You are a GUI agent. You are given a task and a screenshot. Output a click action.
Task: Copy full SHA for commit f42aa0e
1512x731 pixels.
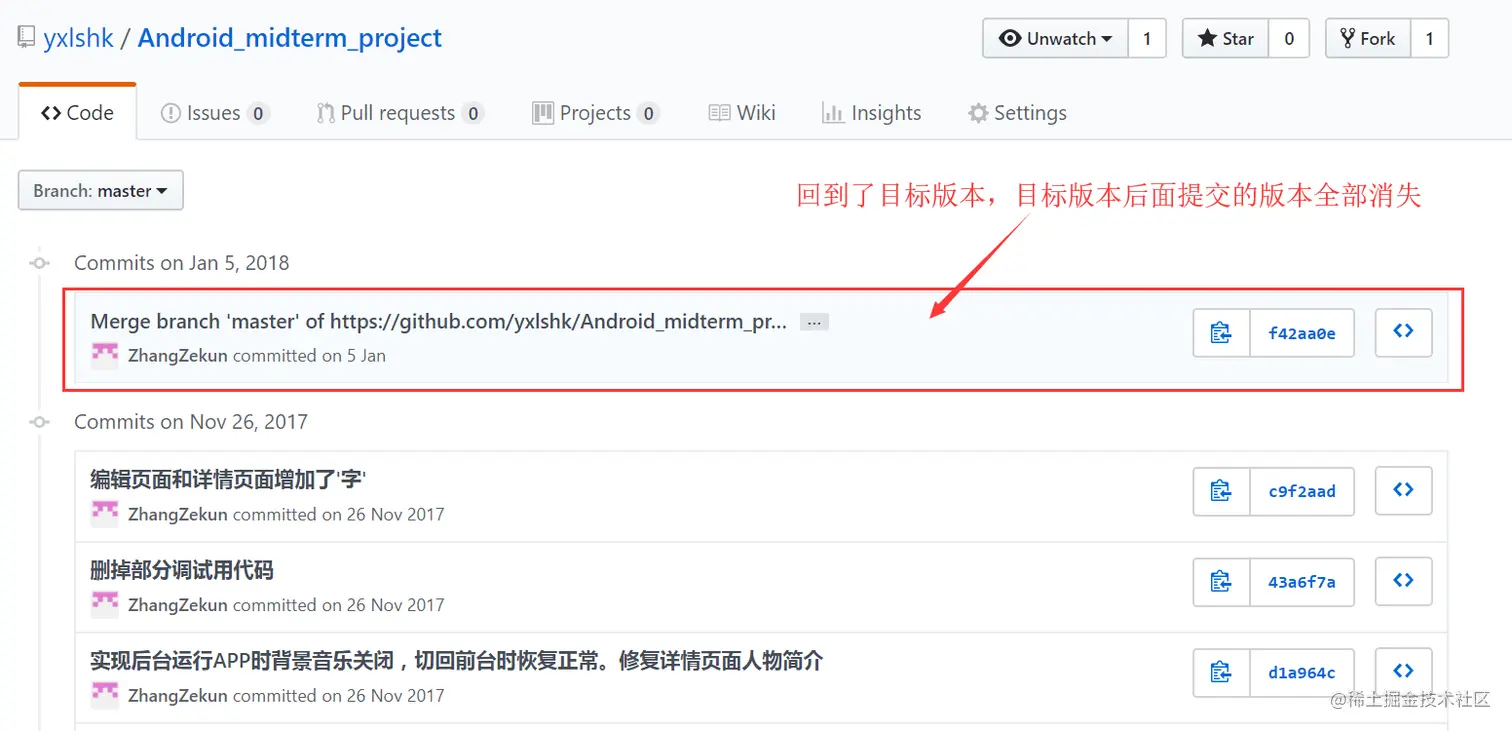pos(1221,333)
